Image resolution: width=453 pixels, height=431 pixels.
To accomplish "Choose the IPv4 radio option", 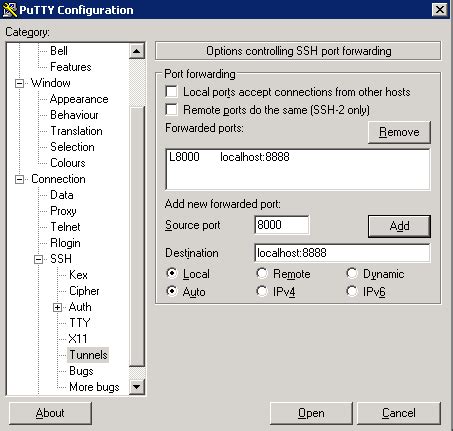I will pos(262,291).
